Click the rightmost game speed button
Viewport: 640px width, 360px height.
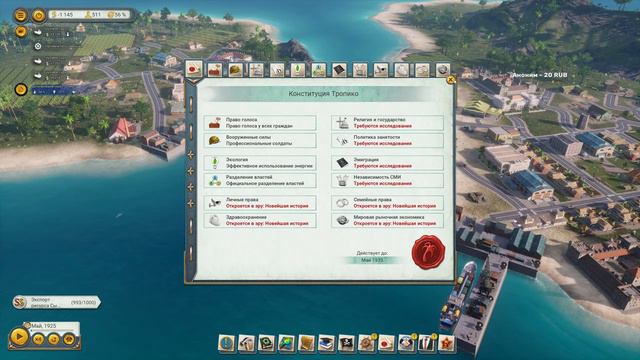click(69, 339)
